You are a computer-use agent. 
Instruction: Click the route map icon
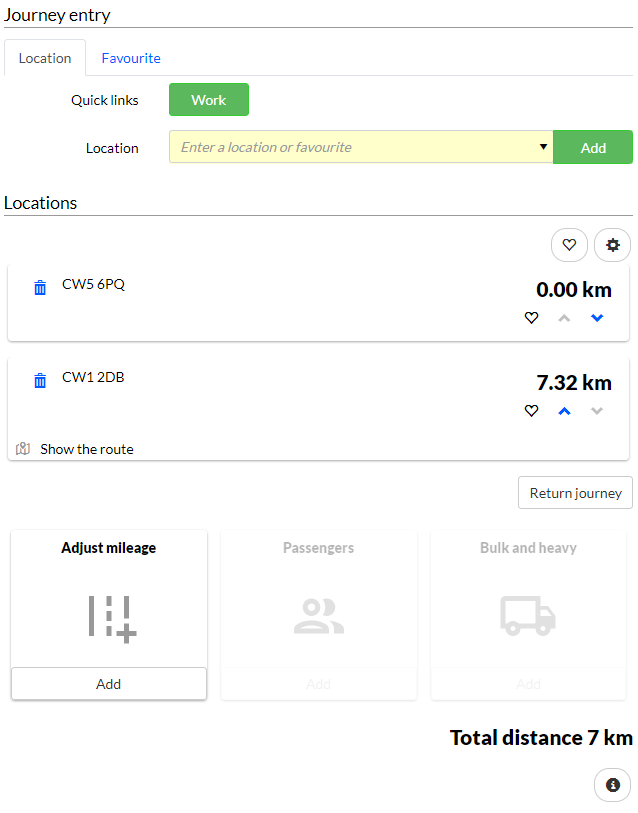(x=23, y=448)
